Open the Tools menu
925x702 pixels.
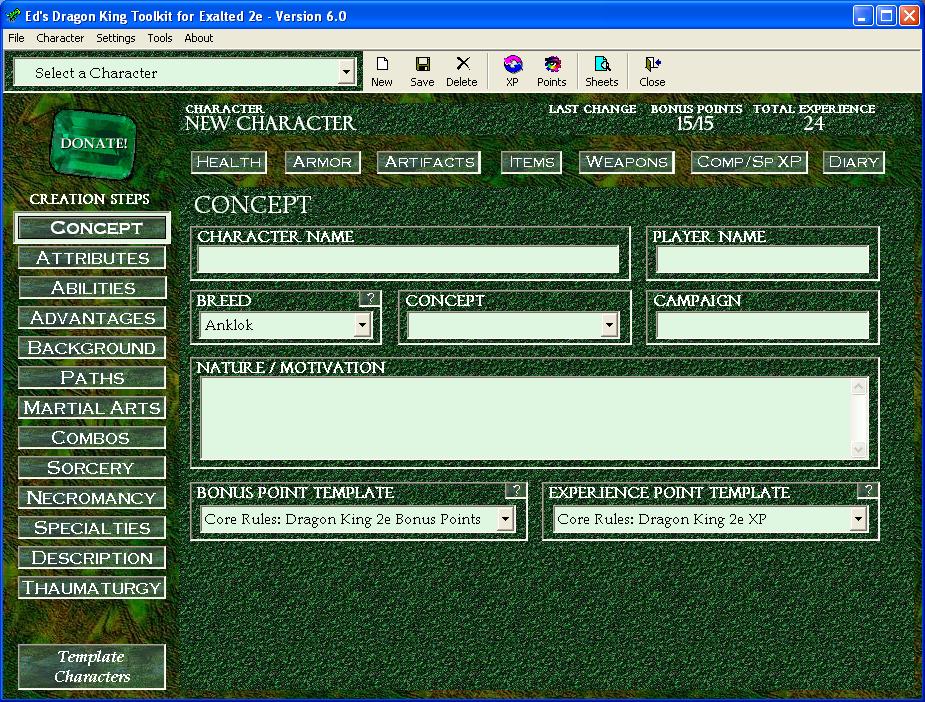tap(160, 38)
